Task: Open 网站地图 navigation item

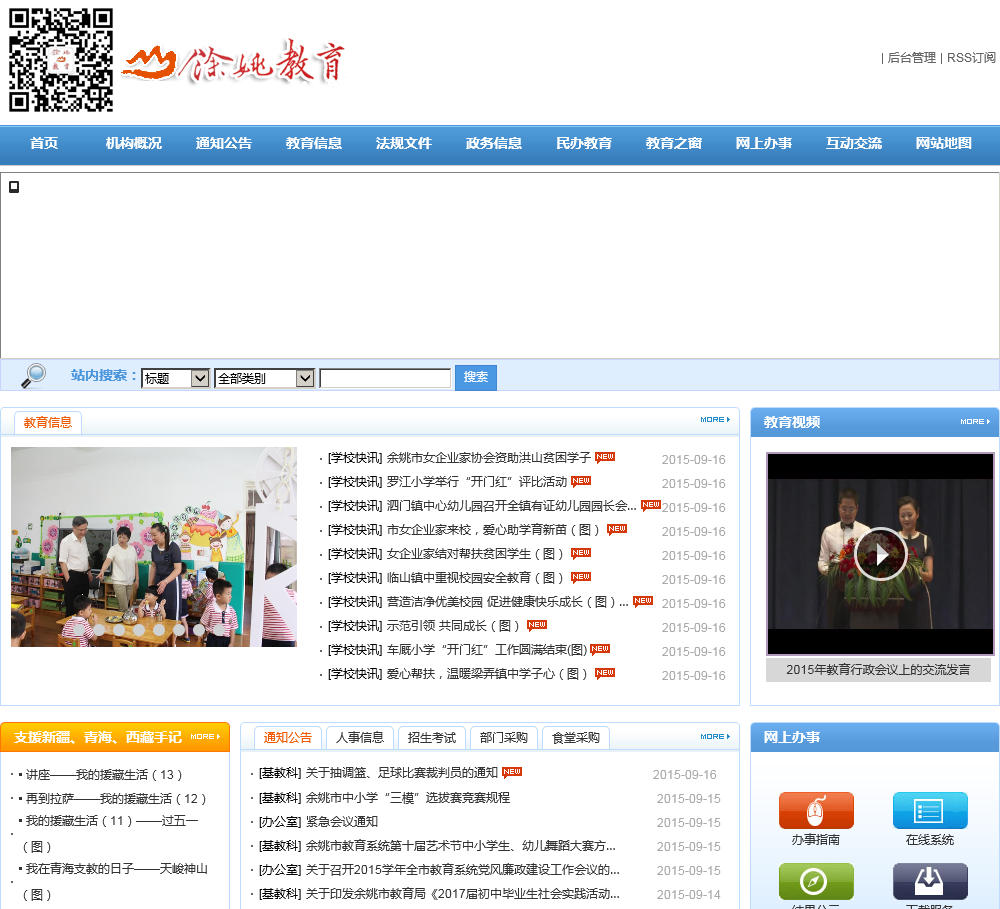Action: (943, 144)
